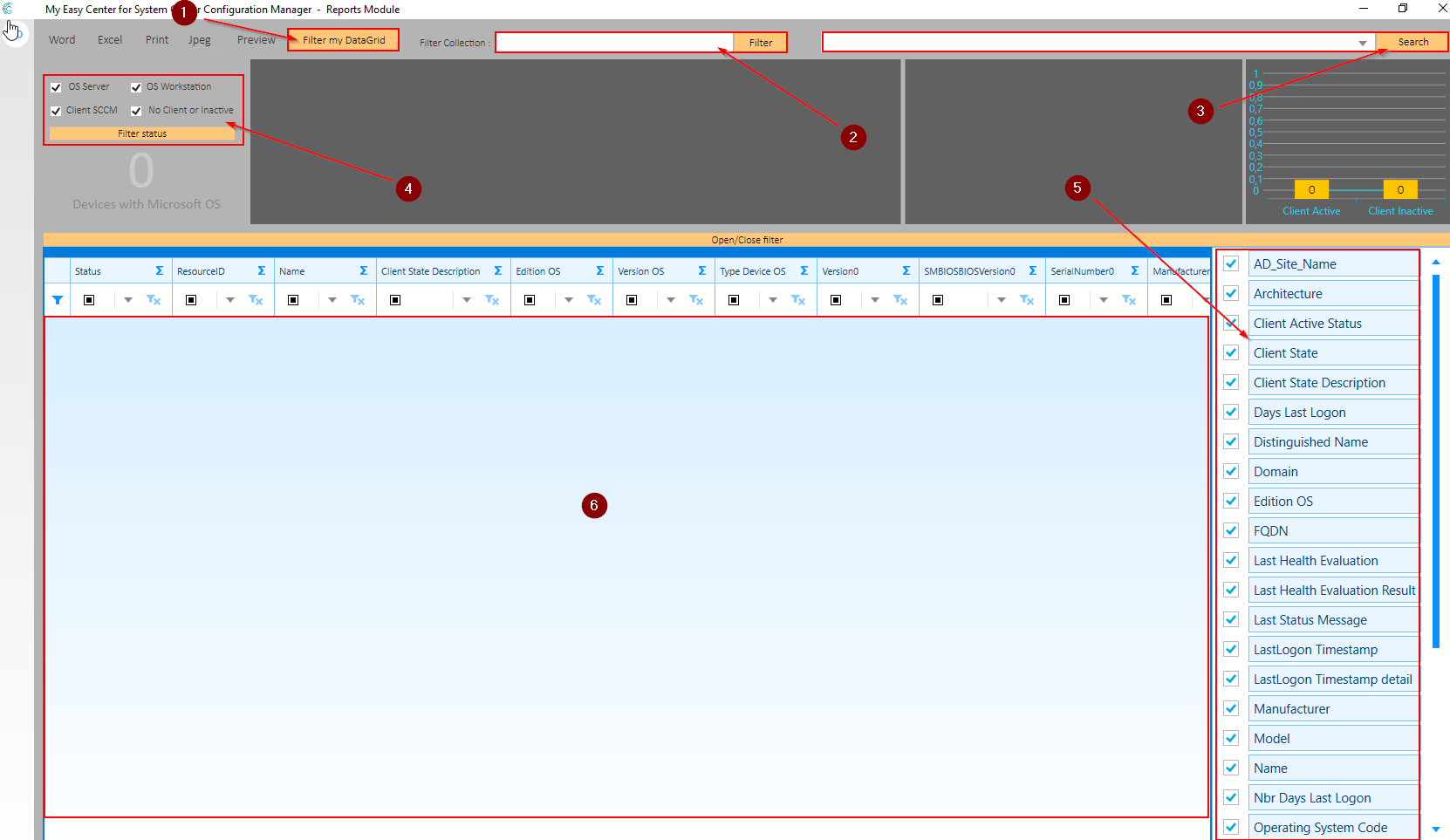Uncheck the Days Last Logon column checkbox
This screenshot has height=840, width=1450.
tap(1231, 412)
